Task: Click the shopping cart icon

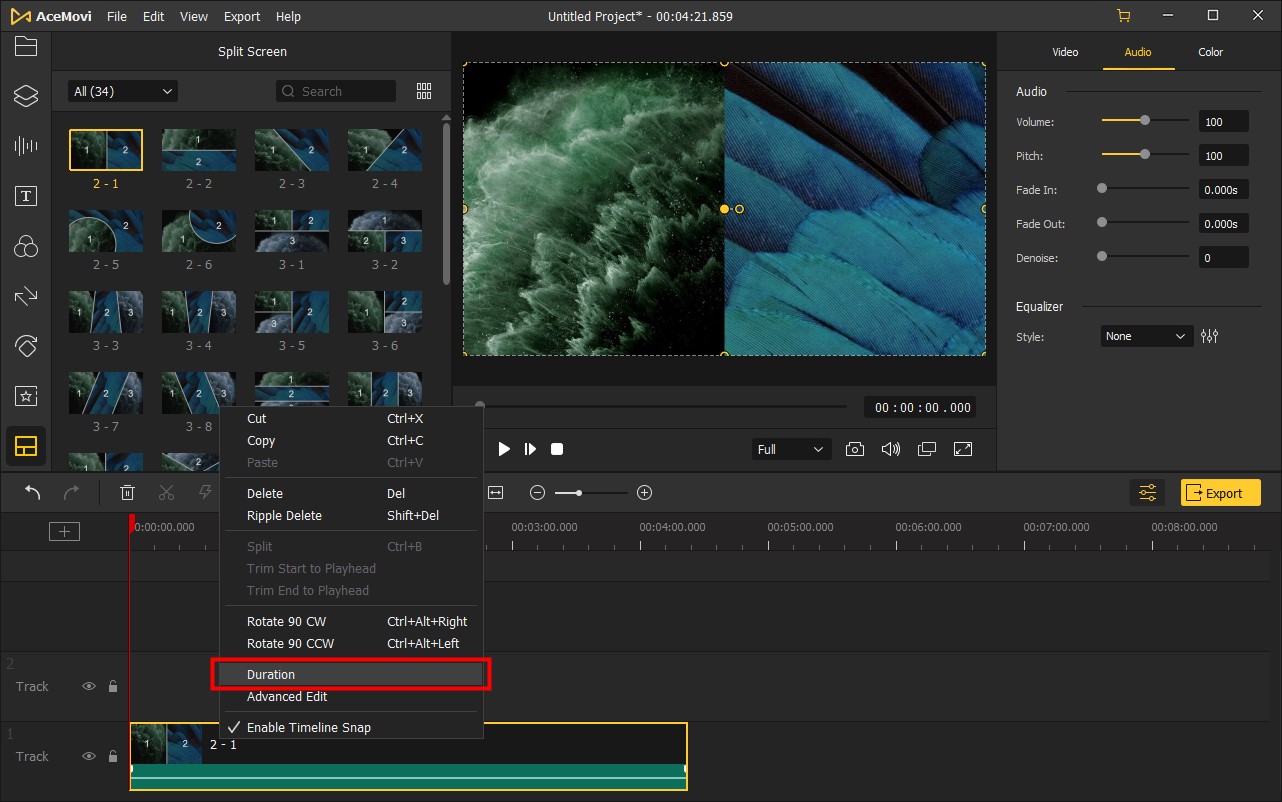Action: pyautogui.click(x=1124, y=16)
